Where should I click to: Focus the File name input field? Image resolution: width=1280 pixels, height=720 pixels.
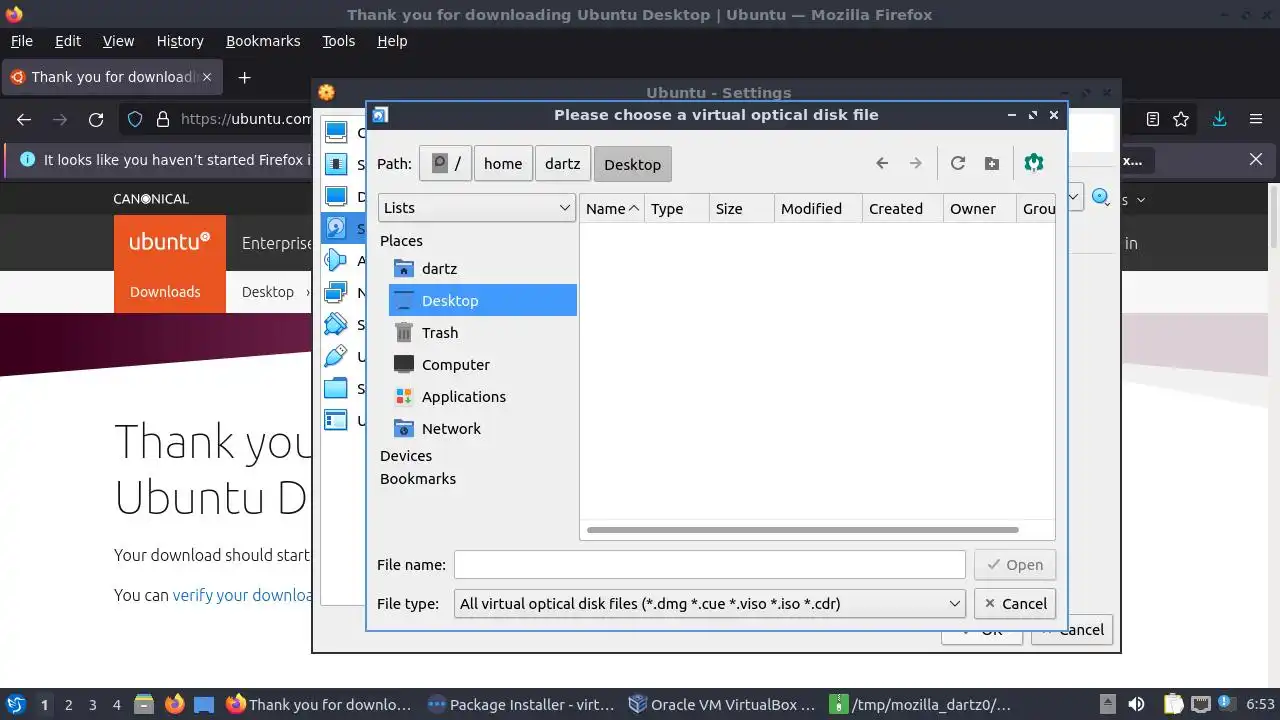710,564
